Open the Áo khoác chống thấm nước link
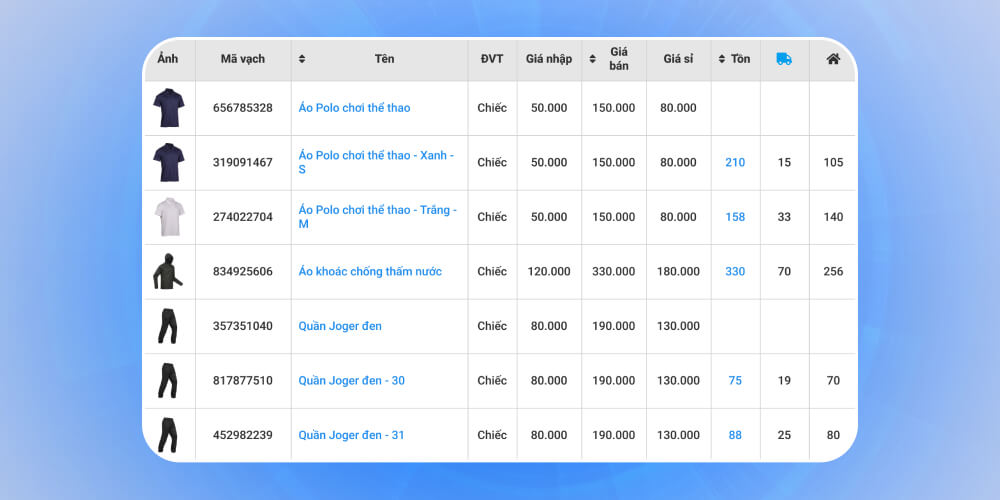This screenshot has height=500, width=1000. 370,272
